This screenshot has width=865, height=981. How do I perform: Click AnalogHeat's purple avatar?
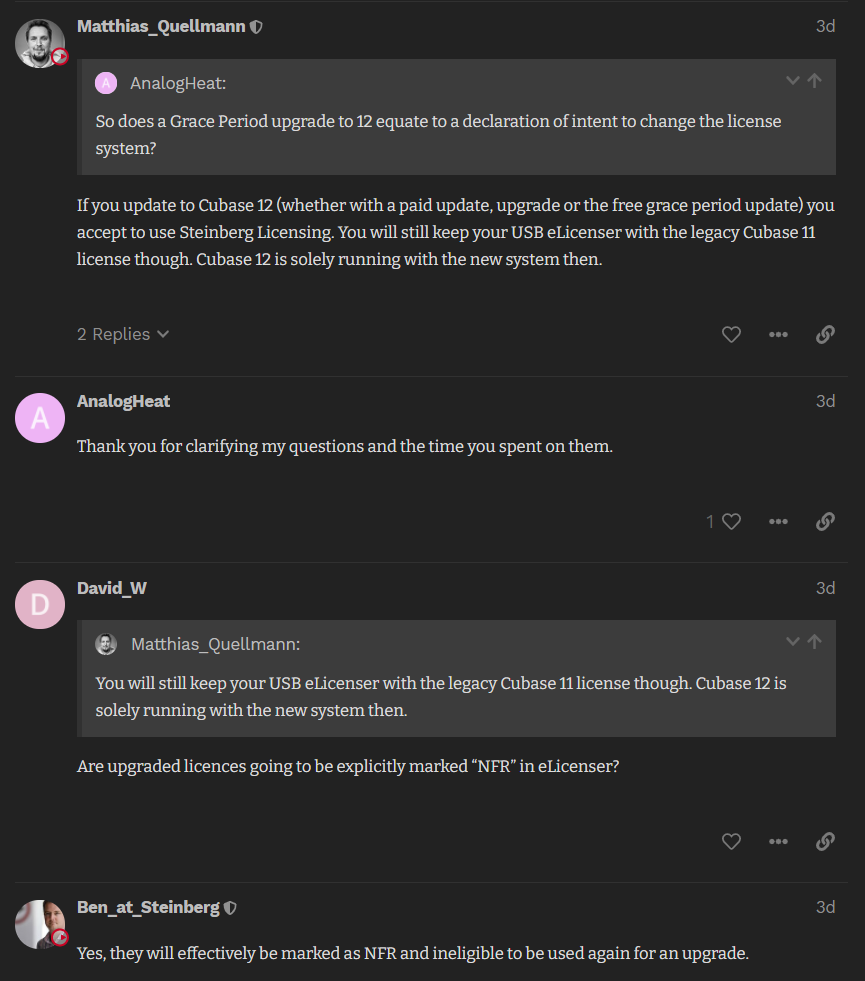pos(40,418)
